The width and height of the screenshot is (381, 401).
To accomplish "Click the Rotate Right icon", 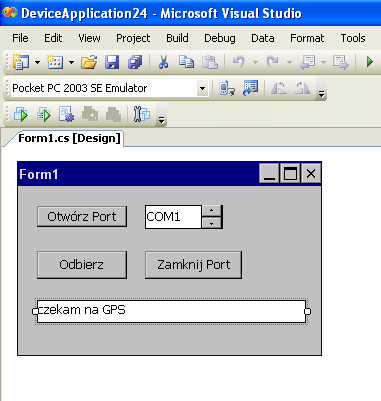I will click(302, 88).
